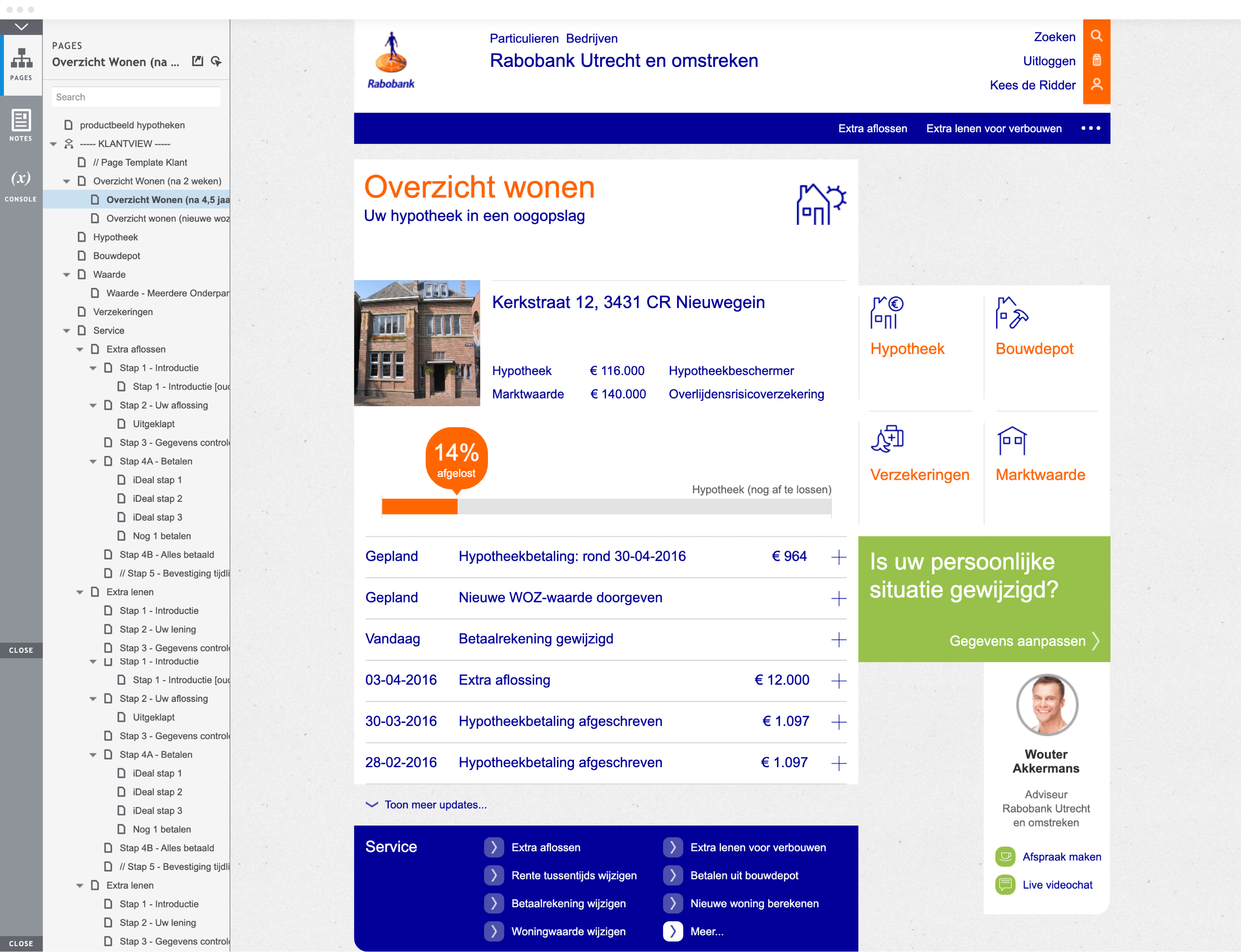The image size is (1241, 952).
Task: Collapse Overzicht Wonen (na 2 weken) node
Action: tap(66, 181)
